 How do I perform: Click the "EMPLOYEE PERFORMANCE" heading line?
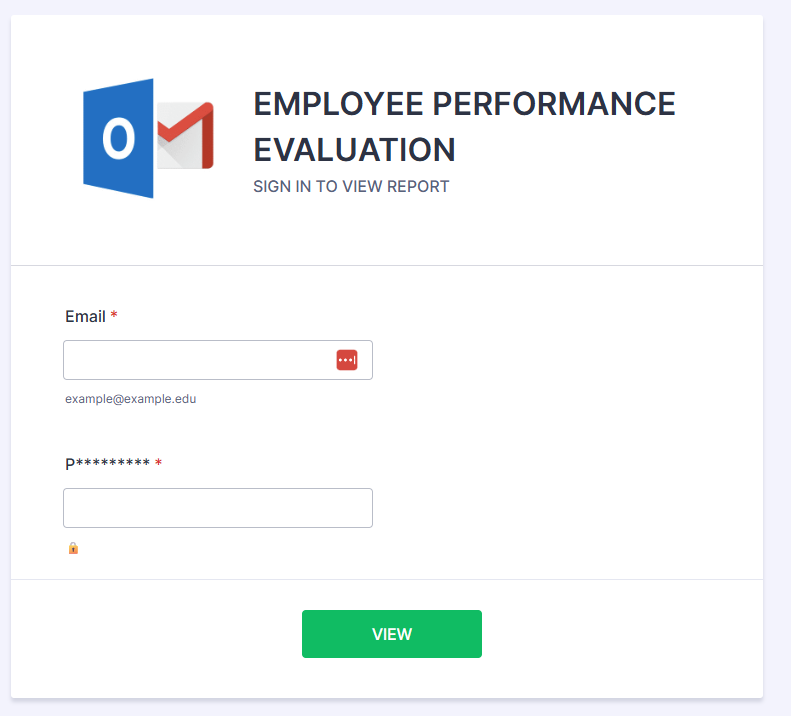[464, 103]
